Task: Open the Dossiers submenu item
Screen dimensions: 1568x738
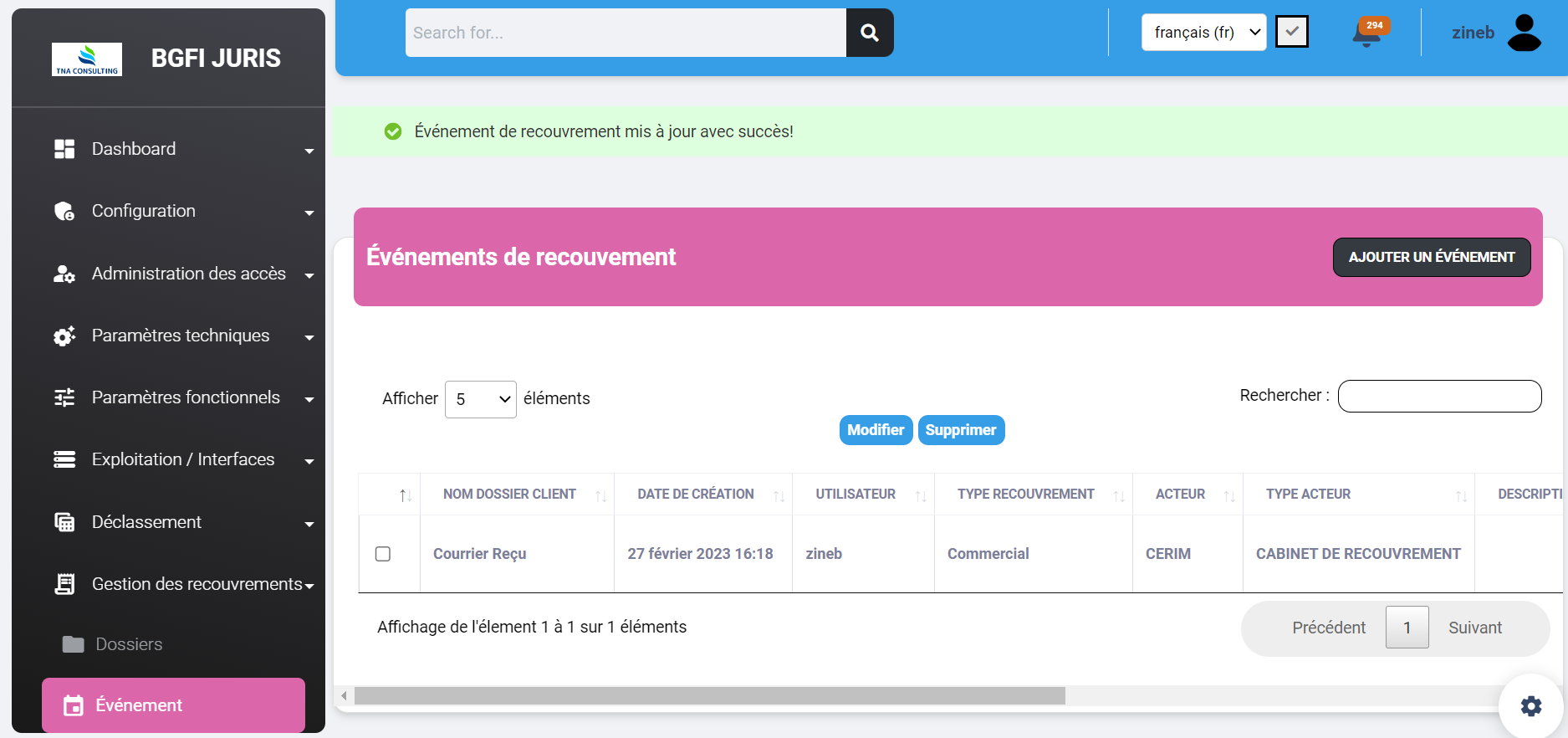Action: click(129, 644)
